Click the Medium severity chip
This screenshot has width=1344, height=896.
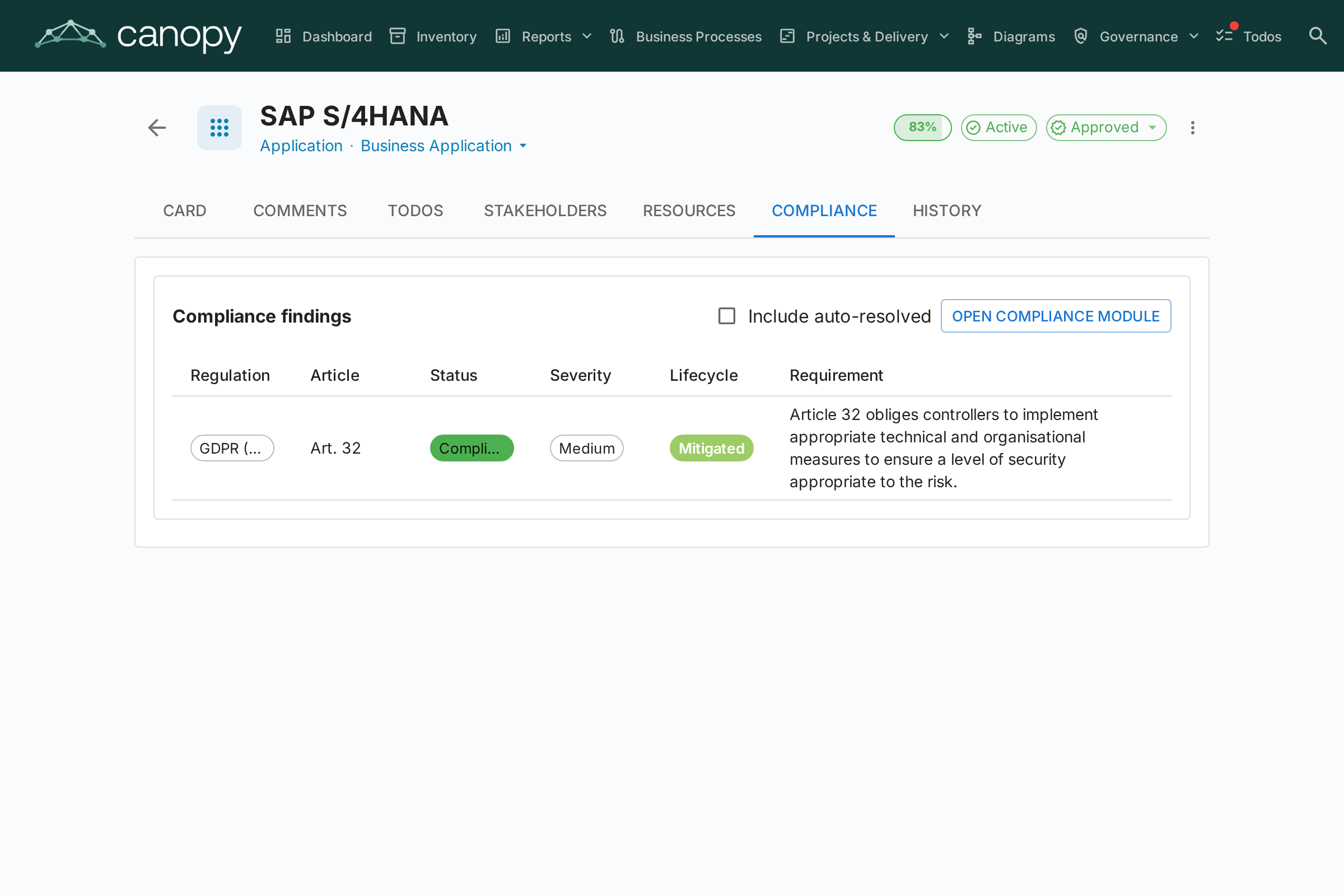click(x=587, y=448)
